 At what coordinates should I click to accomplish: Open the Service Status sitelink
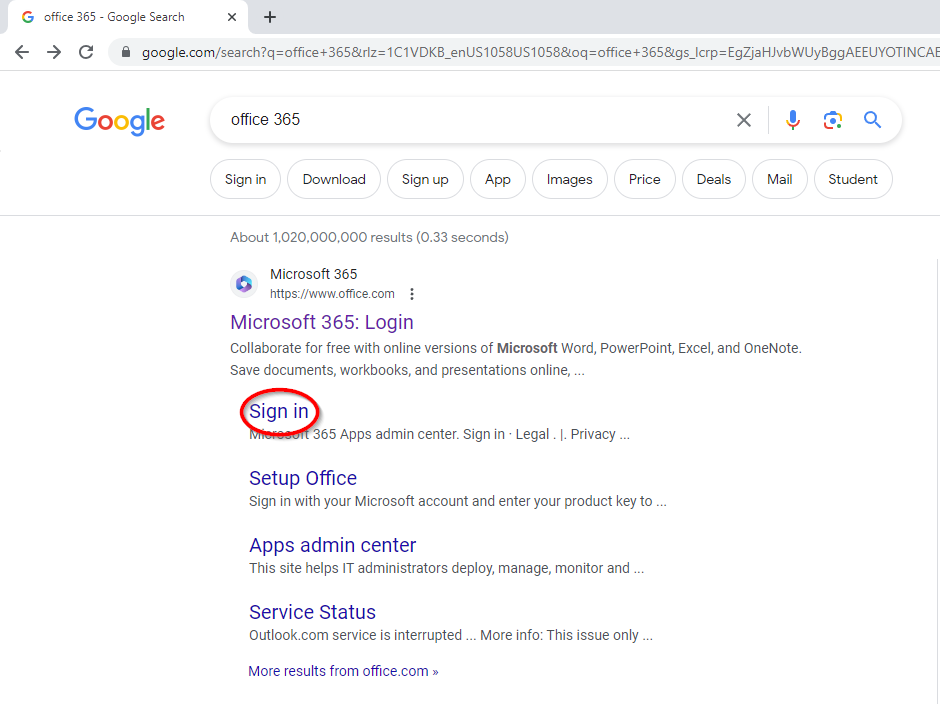tap(312, 612)
